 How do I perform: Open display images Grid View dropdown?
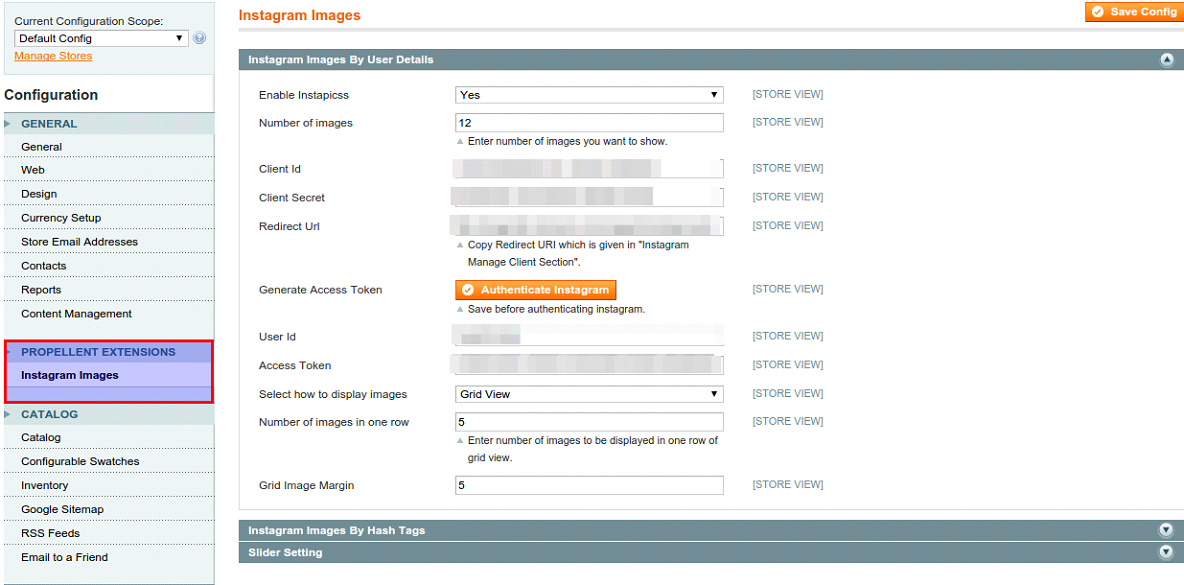pyautogui.click(x=589, y=394)
